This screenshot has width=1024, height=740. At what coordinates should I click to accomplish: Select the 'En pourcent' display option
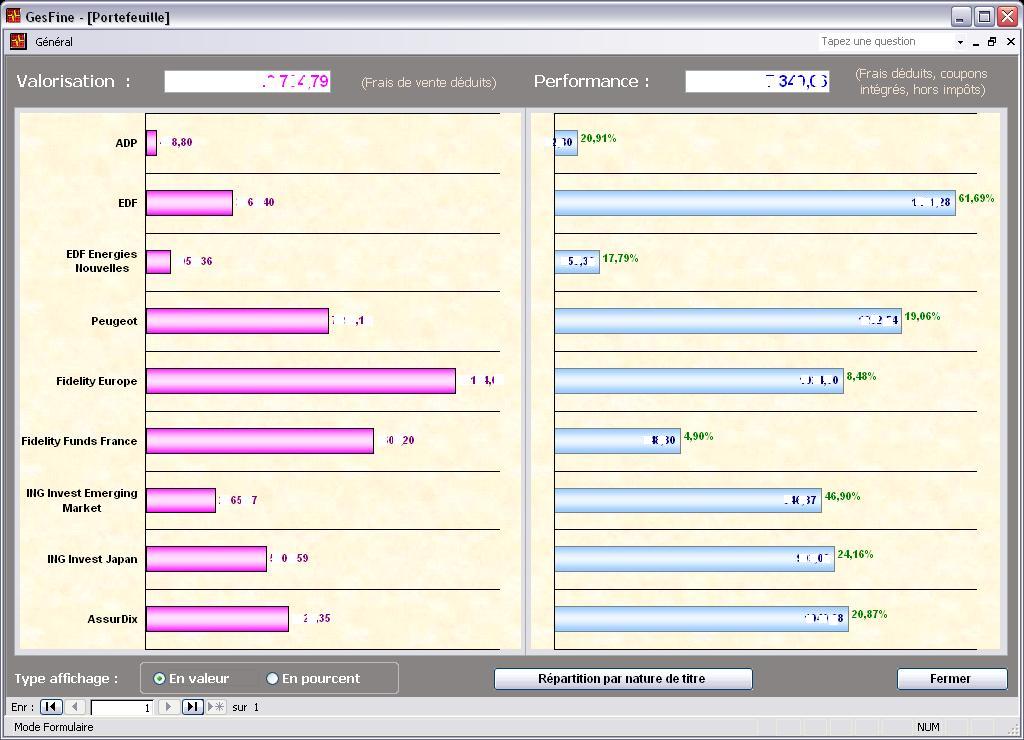(x=313, y=679)
